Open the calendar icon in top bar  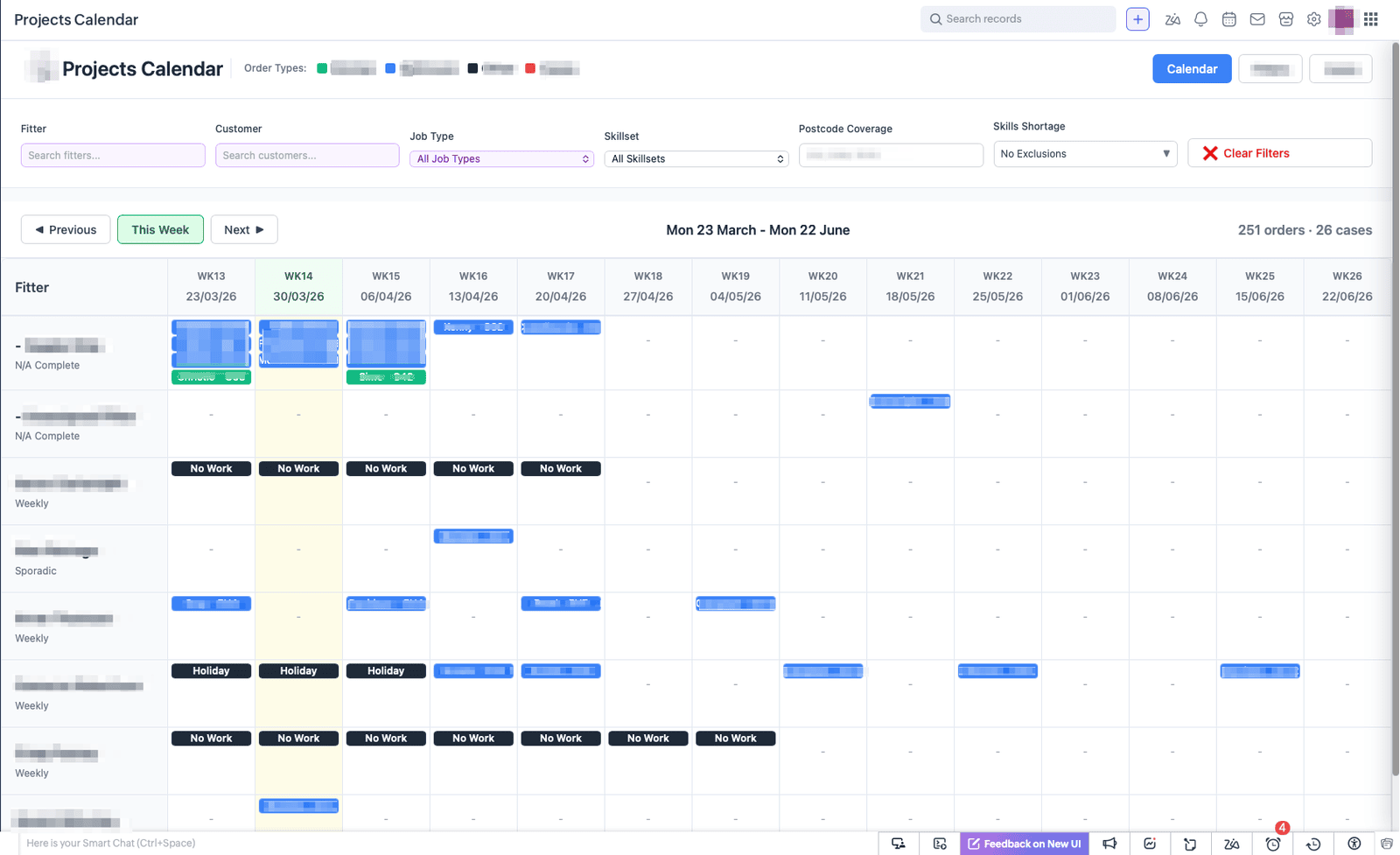(x=1229, y=19)
